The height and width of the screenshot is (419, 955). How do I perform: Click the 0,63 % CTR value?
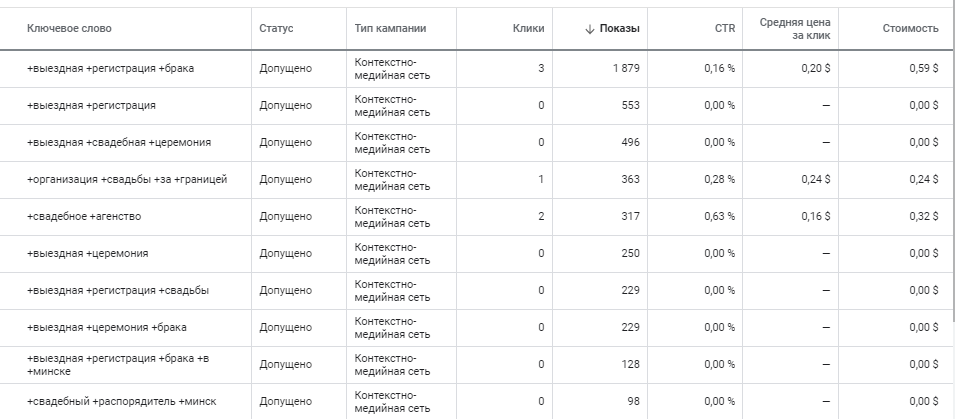click(719, 216)
